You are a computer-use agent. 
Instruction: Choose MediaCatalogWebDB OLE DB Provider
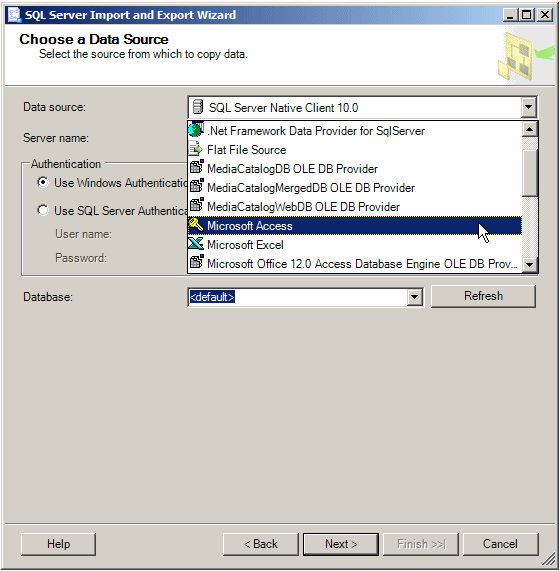click(355, 206)
